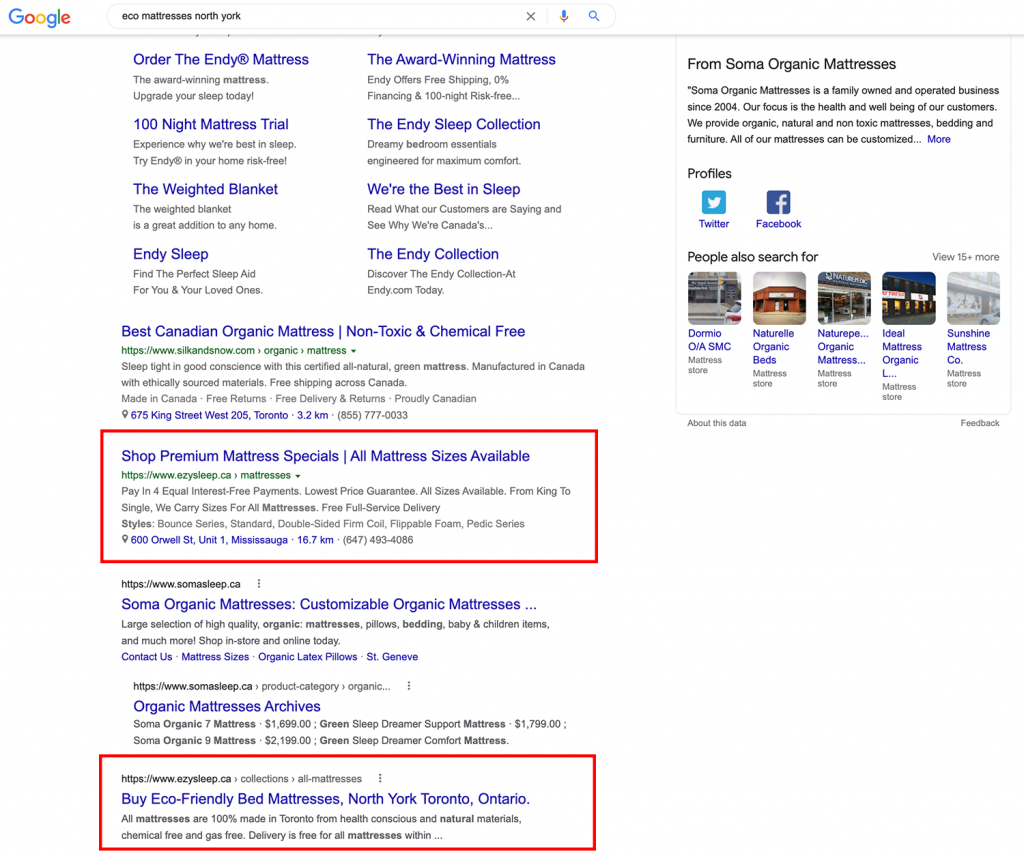
Task: Expand the green arrow next to silkandsnow.com URL
Action: click(355, 349)
